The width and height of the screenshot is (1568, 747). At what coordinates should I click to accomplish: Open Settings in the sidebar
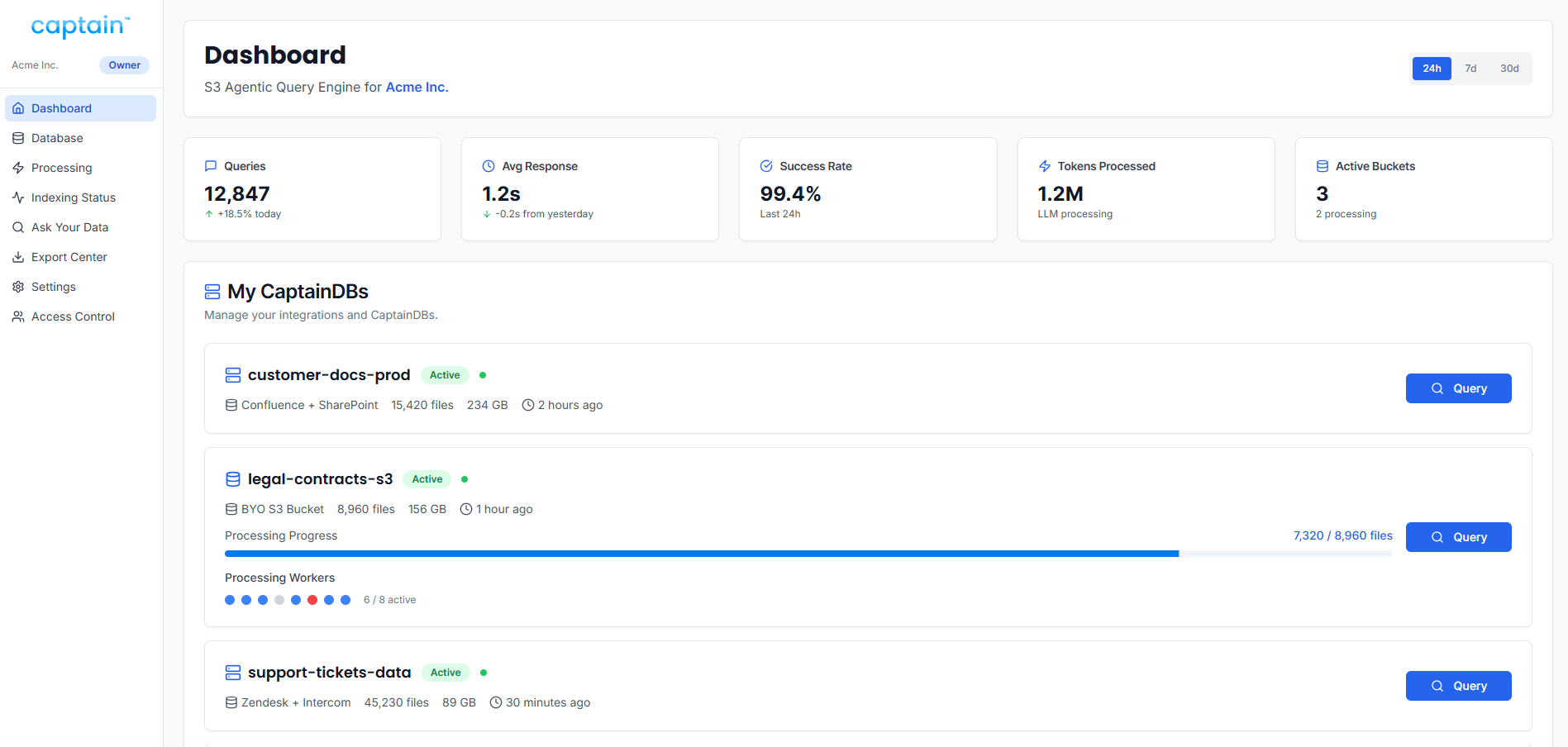pos(80,287)
